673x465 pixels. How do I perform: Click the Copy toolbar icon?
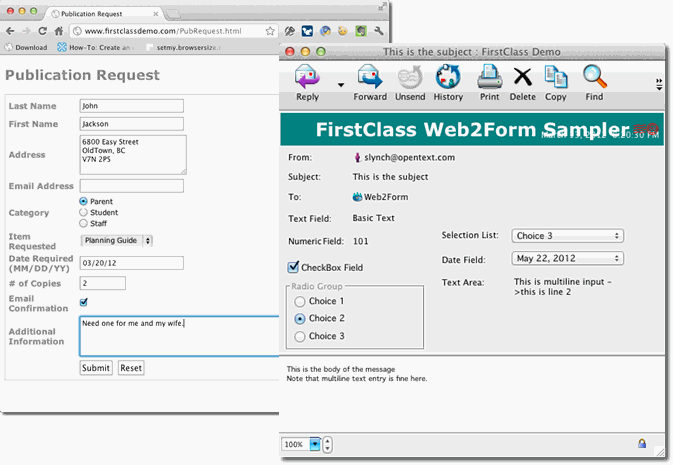coord(556,78)
